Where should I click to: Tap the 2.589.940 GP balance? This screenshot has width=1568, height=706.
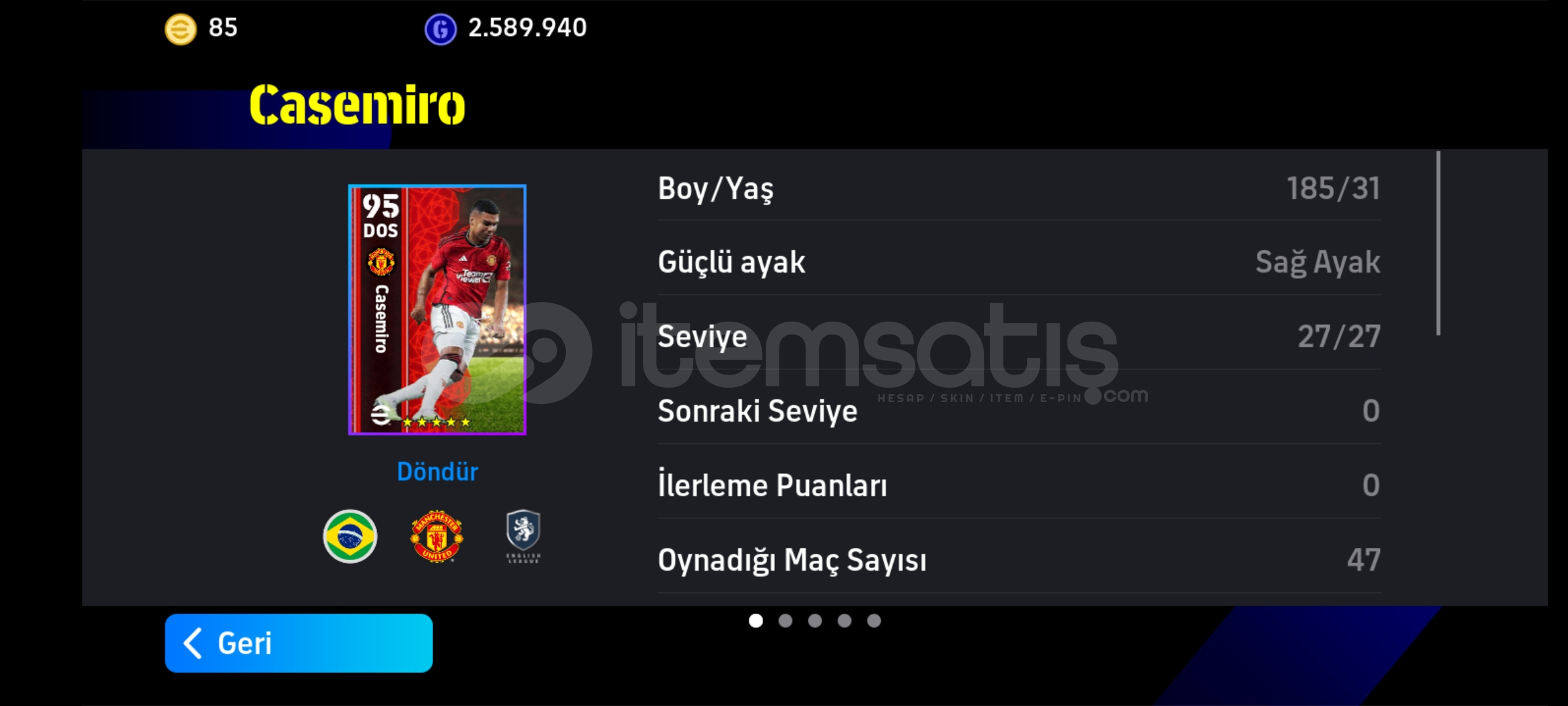pyautogui.click(x=527, y=28)
